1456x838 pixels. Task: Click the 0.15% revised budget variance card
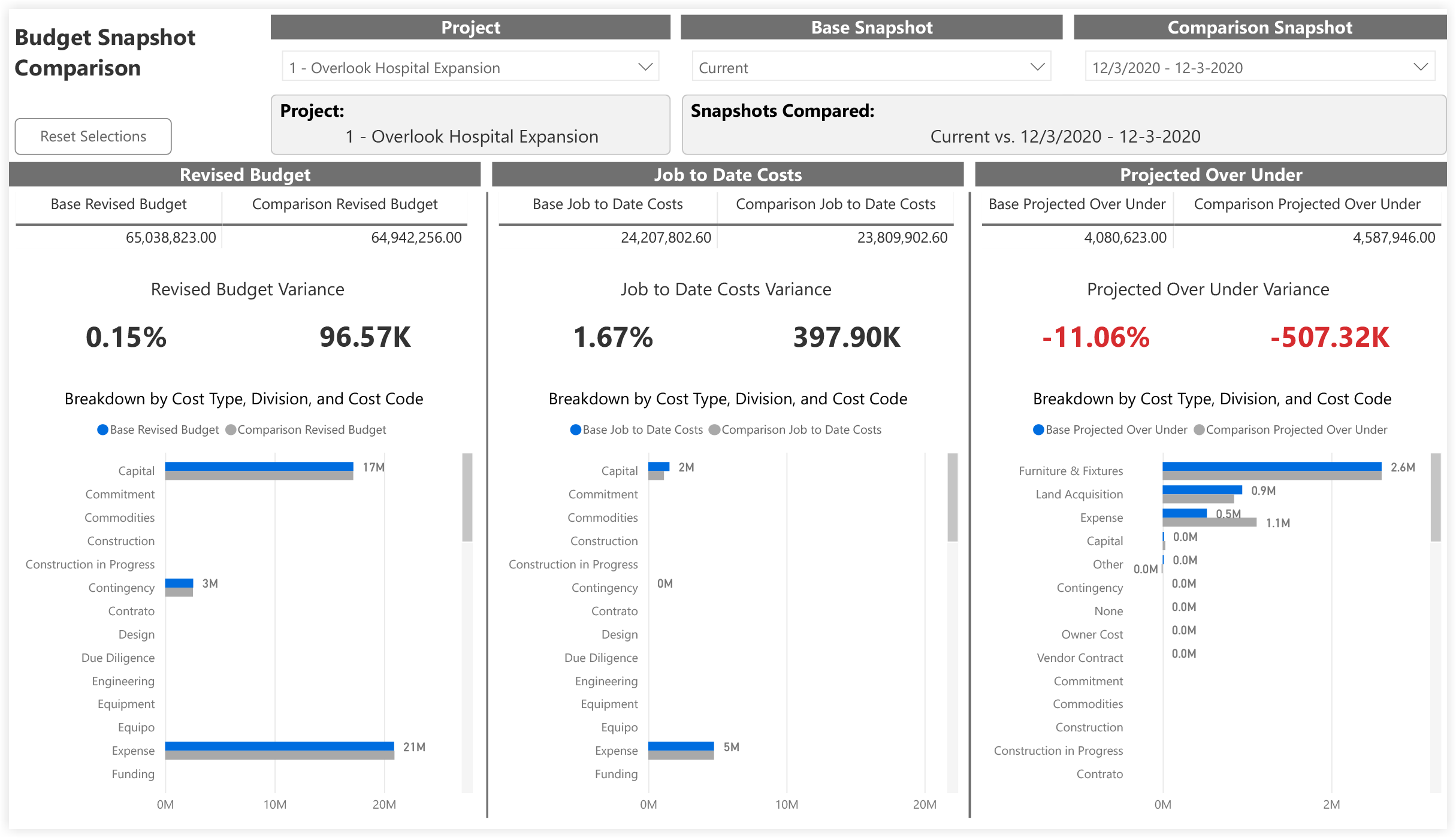126,337
